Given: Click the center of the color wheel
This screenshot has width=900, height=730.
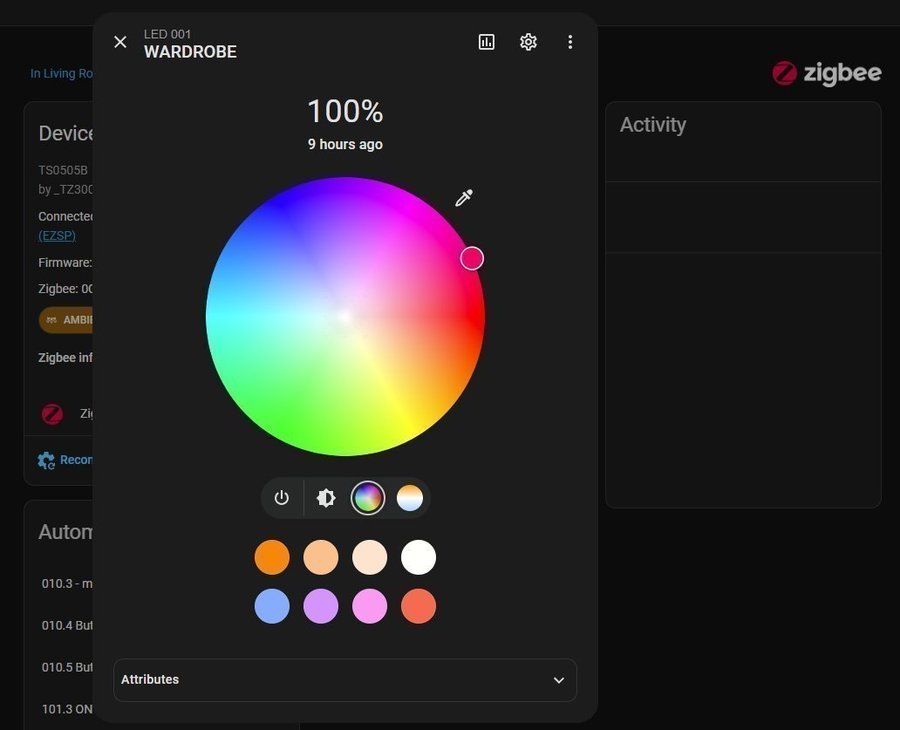Looking at the screenshot, I should [345, 317].
